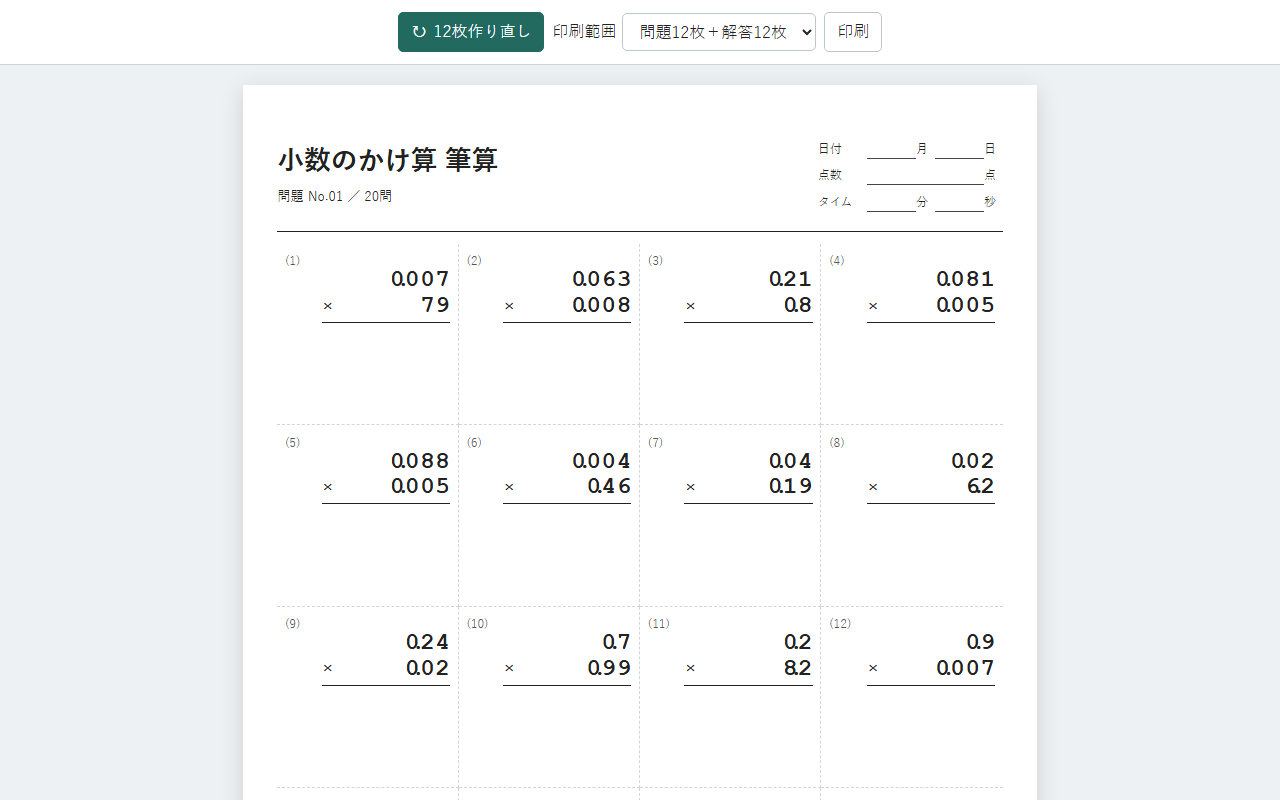
Task: Click the value 0.9 in problem 12
Action: point(981,642)
